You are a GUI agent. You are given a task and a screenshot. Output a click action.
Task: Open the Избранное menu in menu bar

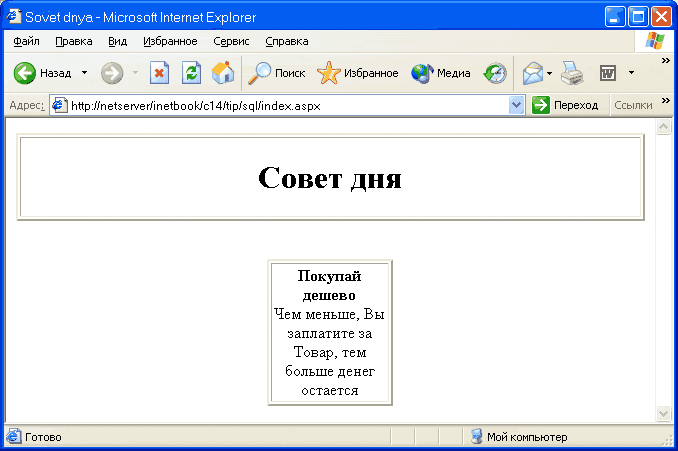(x=170, y=41)
